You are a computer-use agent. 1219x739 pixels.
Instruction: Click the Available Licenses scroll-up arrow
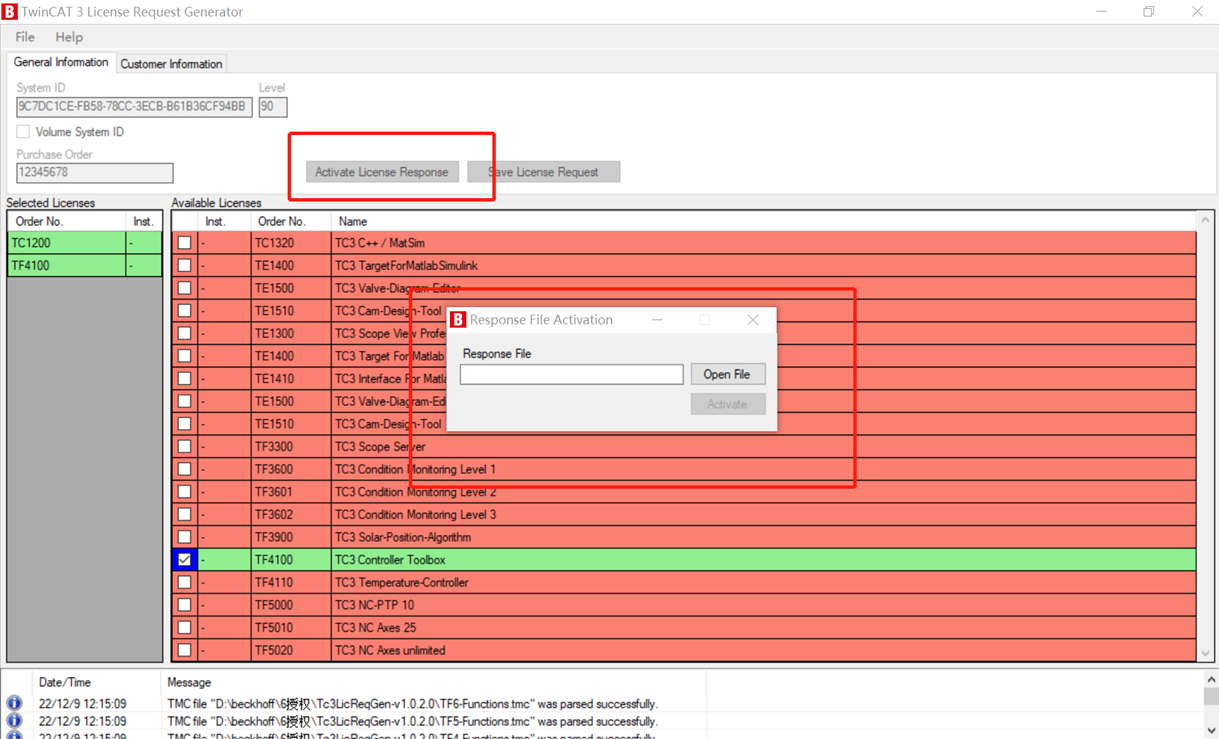1205,221
